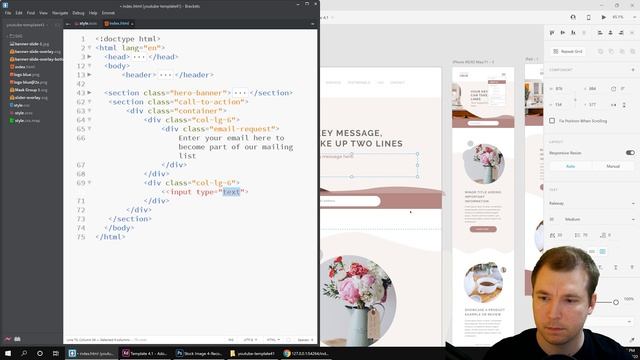Collapse the body tag on line 12
The width and height of the screenshot is (640, 360).
click(x=89, y=66)
